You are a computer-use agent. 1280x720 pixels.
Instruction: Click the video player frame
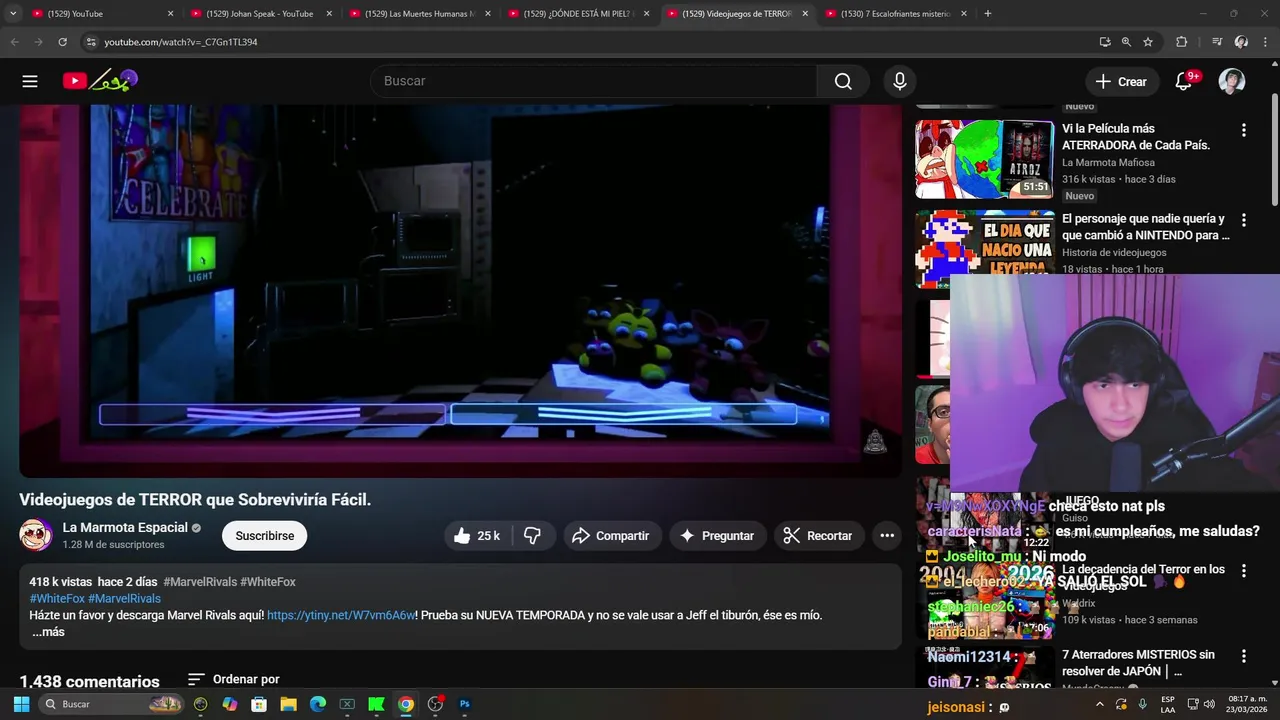coord(460,290)
